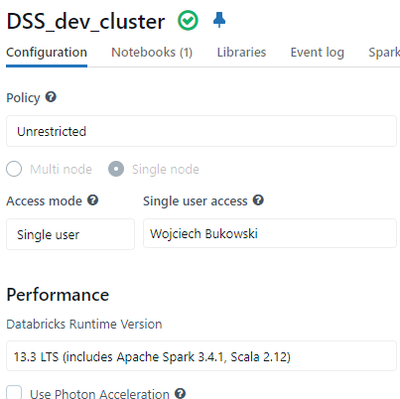The image size is (400, 399).
Task: Show help for Use Photon Acceleration
Action: [180, 393]
